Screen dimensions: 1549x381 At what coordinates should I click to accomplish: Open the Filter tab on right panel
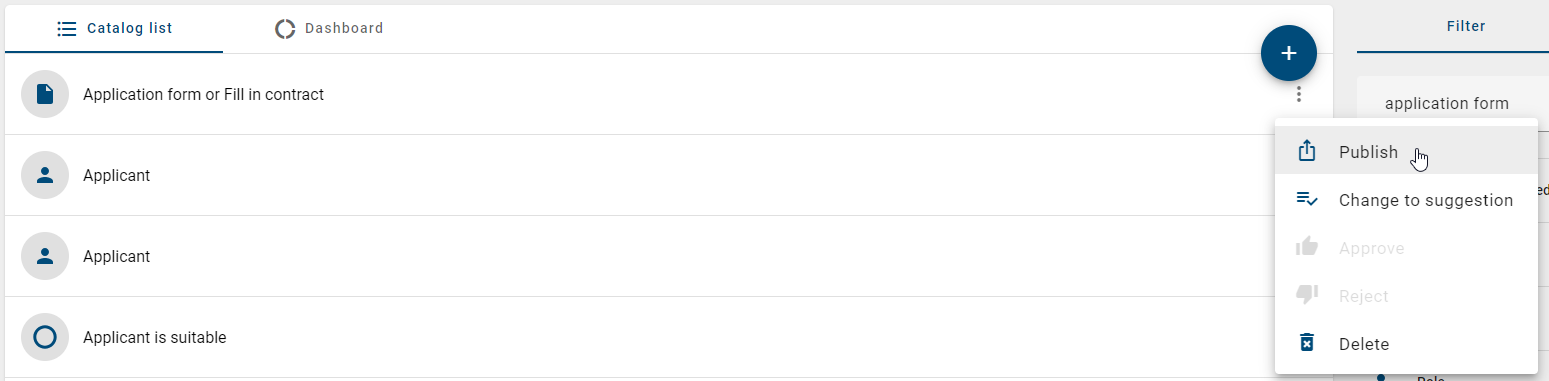click(x=1466, y=27)
